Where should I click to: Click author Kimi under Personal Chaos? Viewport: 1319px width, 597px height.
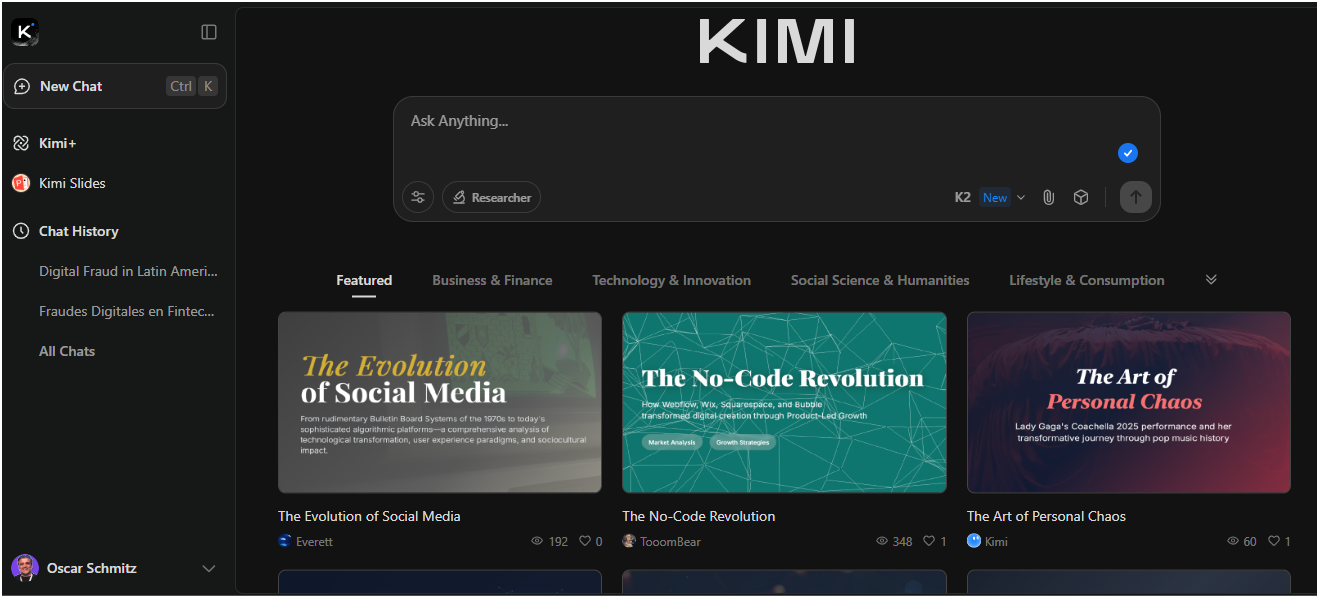tap(996, 541)
